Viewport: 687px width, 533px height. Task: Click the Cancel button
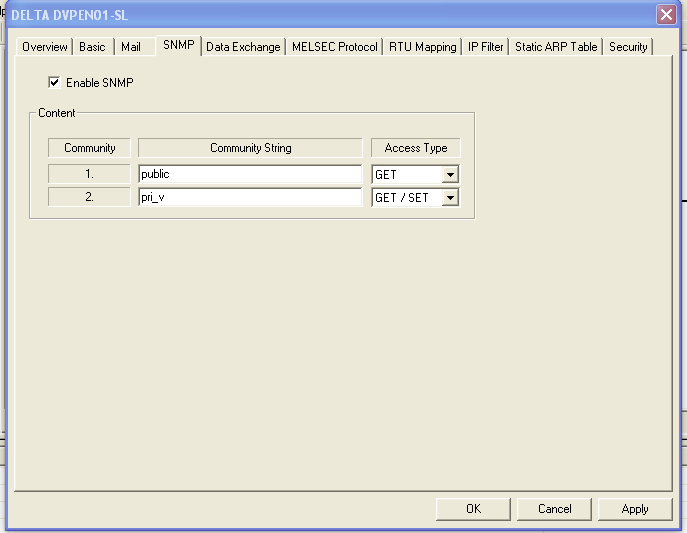pyautogui.click(x=554, y=509)
